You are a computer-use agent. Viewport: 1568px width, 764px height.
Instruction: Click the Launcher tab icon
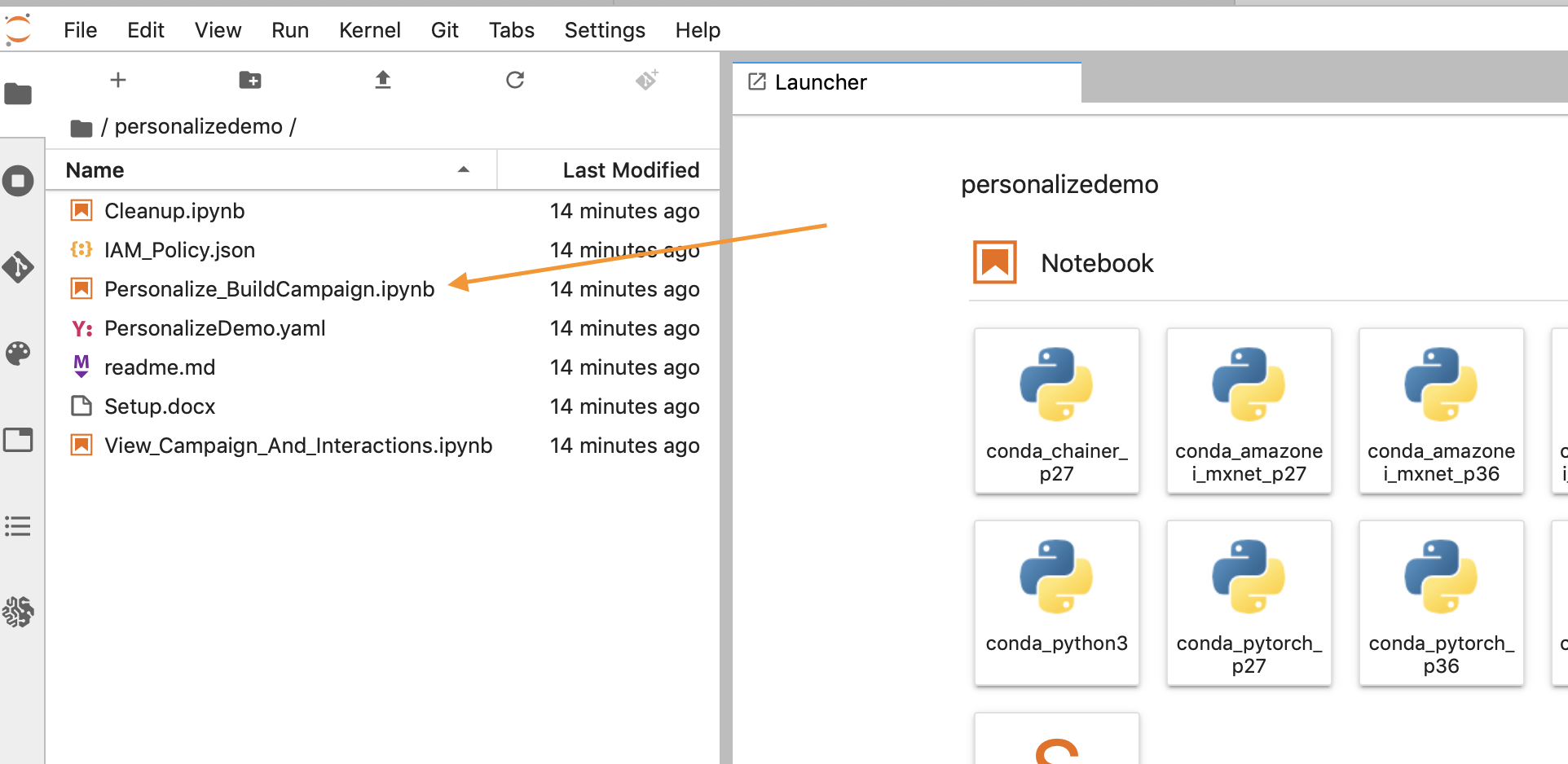coord(757,81)
